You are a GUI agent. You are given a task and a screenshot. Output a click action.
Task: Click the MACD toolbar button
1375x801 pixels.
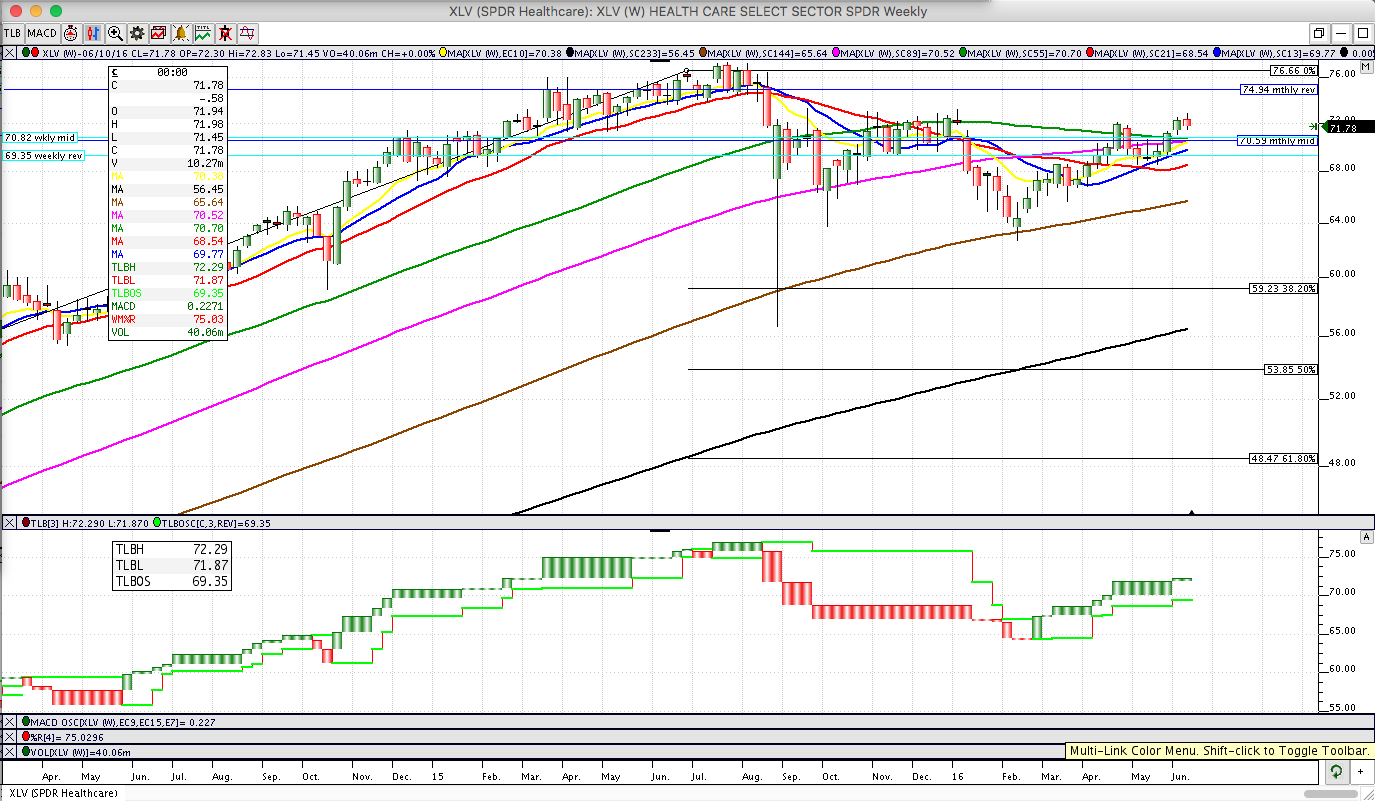click(42, 33)
